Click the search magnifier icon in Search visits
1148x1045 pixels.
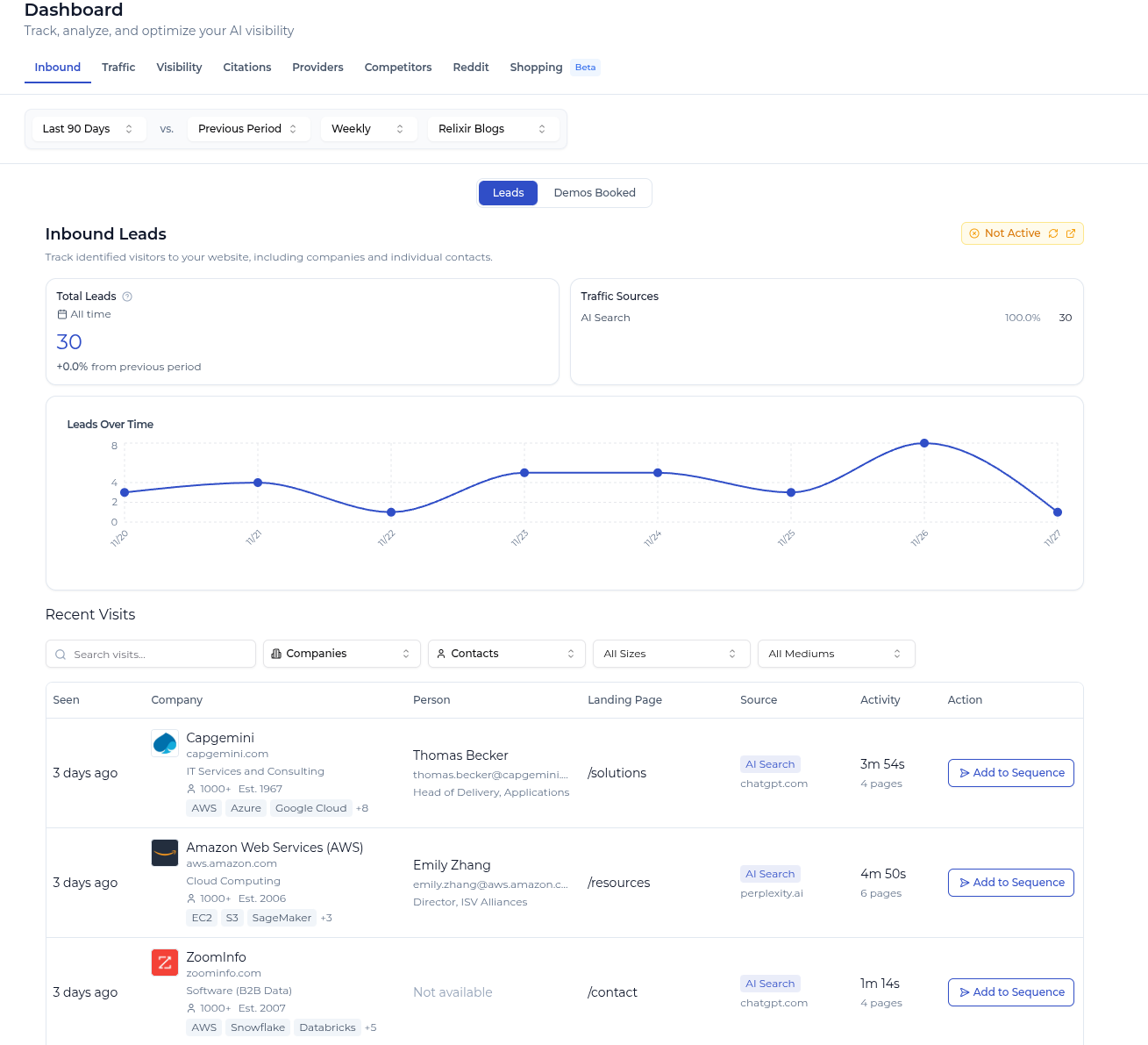[x=61, y=655]
